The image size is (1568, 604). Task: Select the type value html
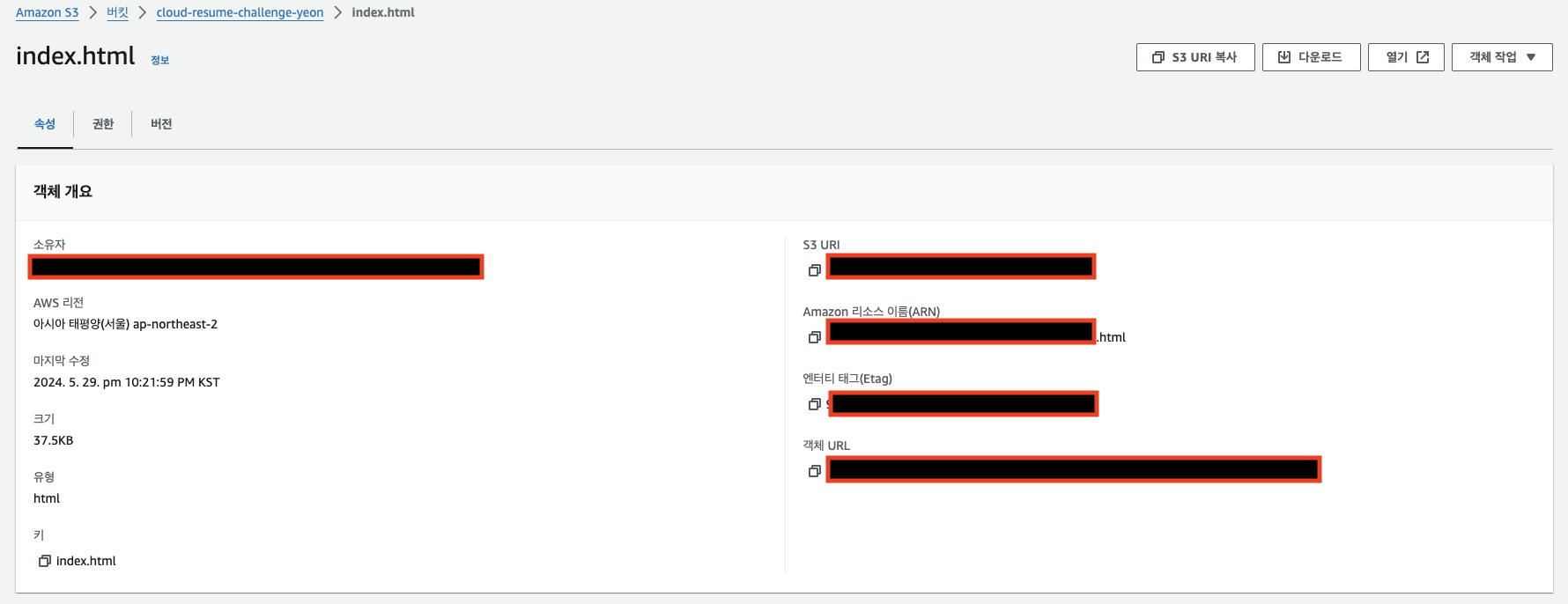[x=47, y=498]
